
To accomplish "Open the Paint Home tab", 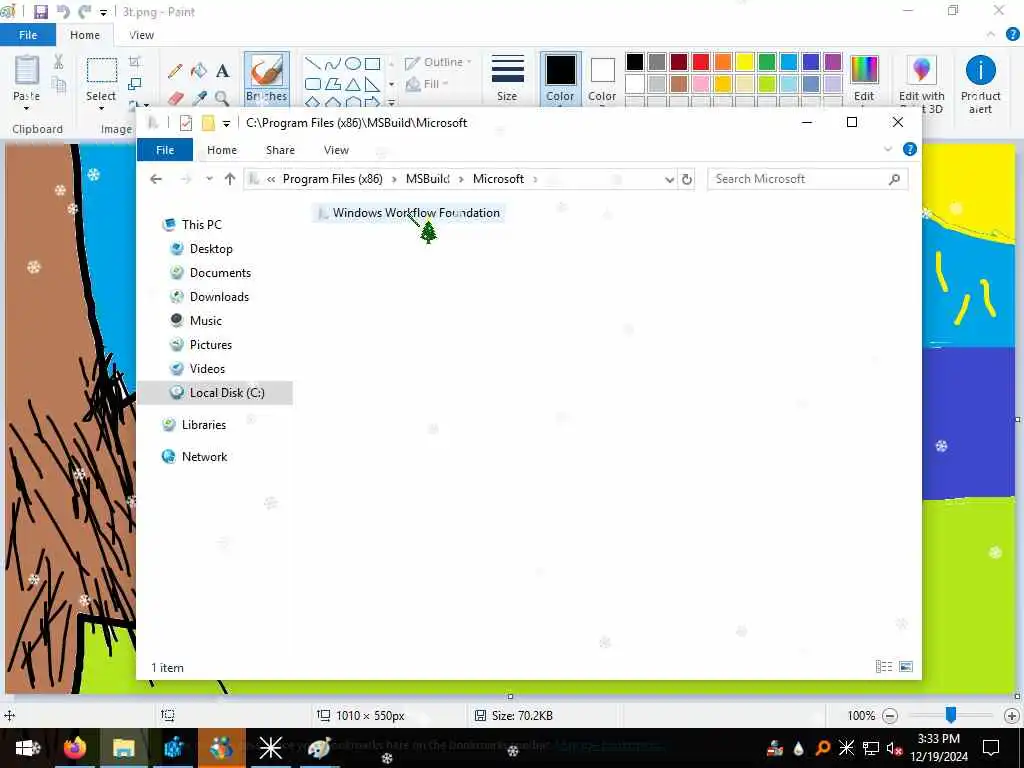I will [85, 35].
